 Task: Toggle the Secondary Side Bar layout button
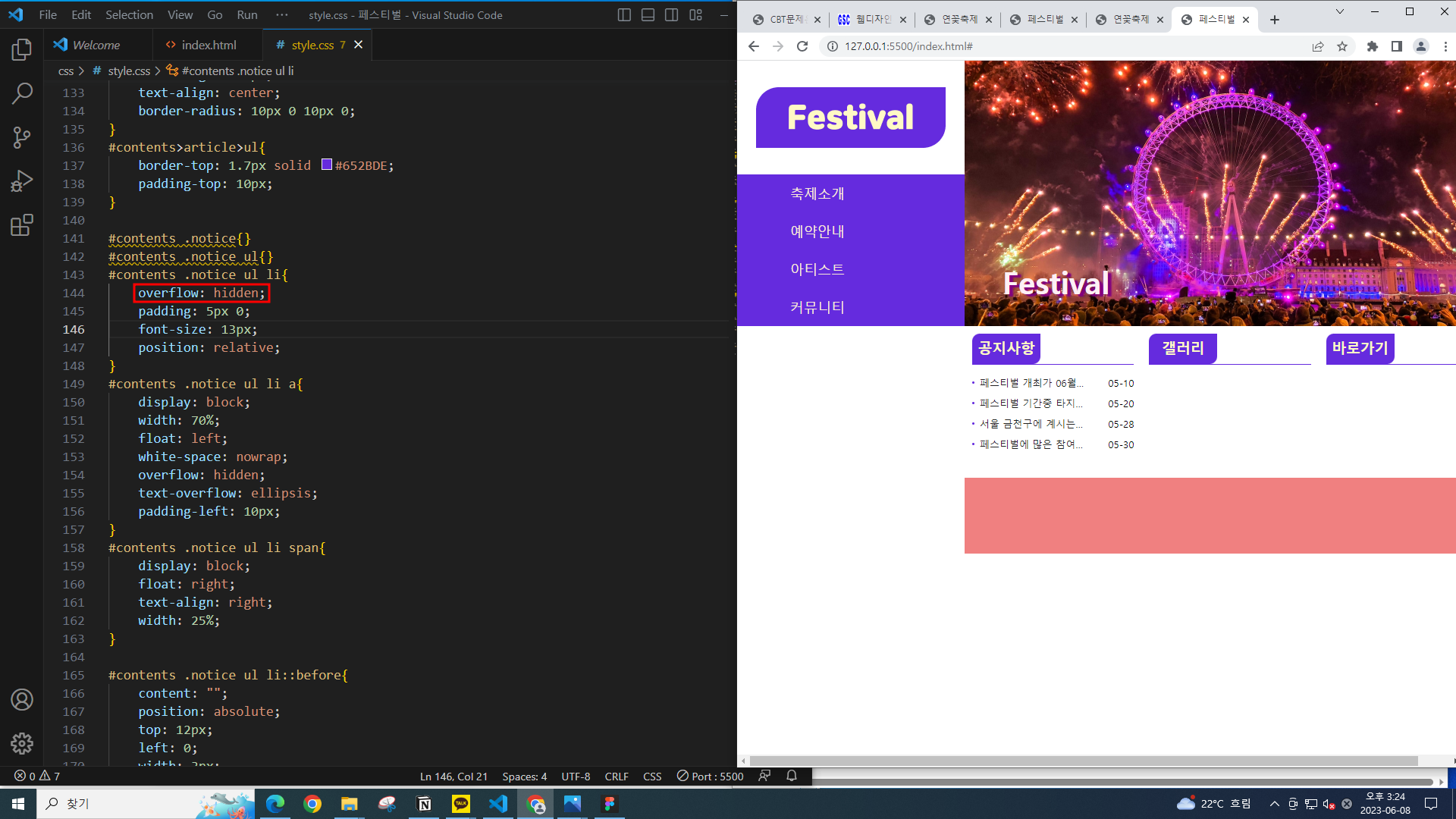(x=671, y=15)
